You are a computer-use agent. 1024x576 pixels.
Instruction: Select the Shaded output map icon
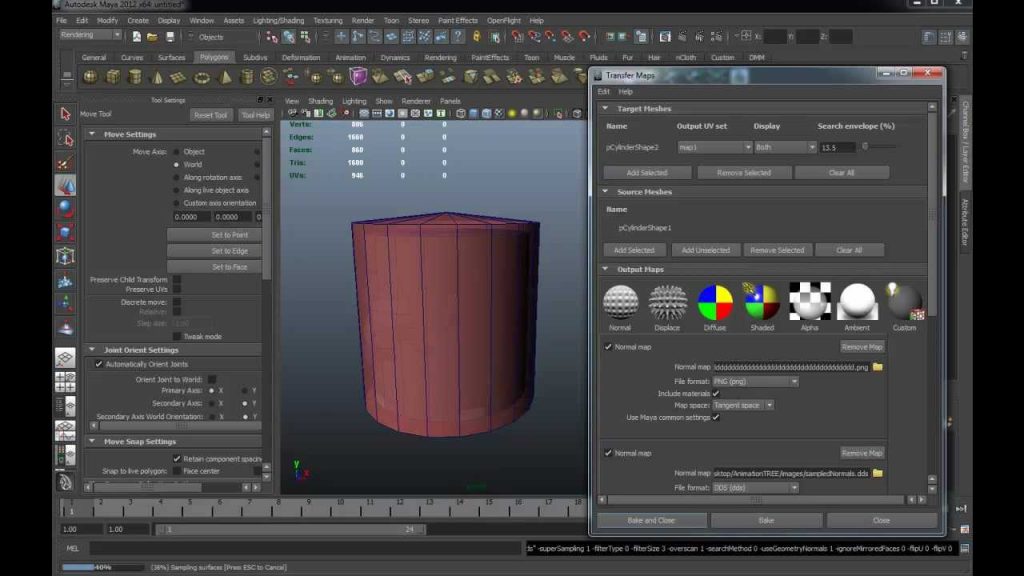tap(761, 301)
